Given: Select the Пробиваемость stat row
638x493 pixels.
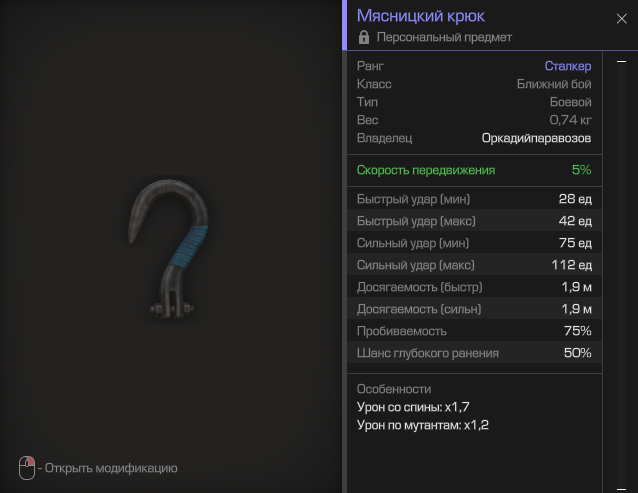Looking at the screenshot, I should 474,331.
